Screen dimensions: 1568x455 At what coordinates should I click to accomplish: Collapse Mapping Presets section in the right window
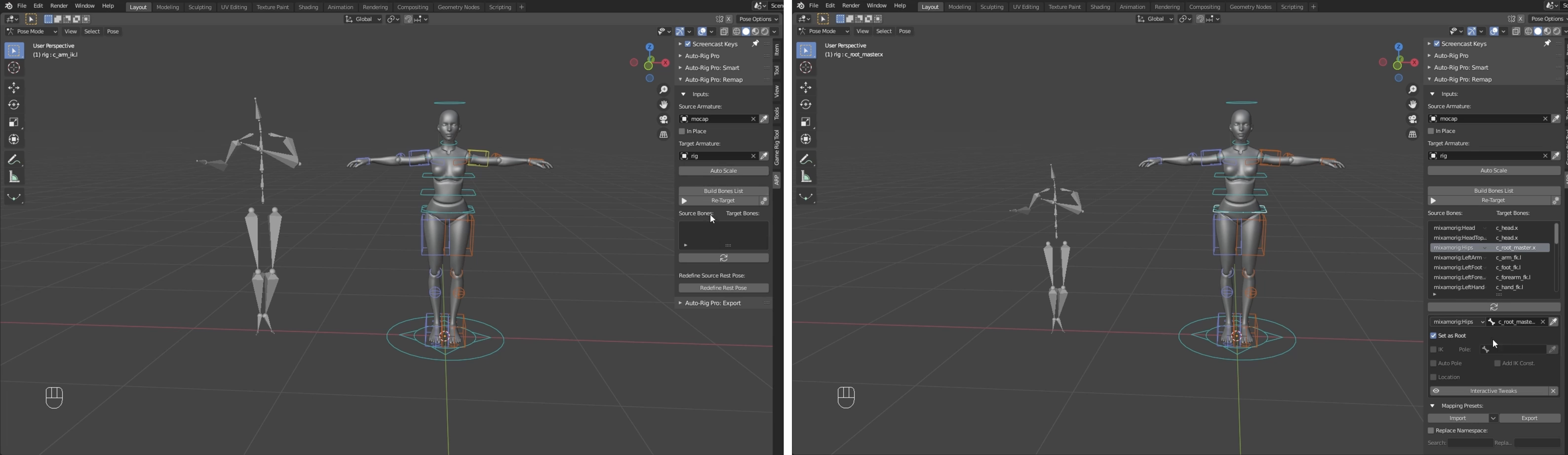(x=1432, y=406)
